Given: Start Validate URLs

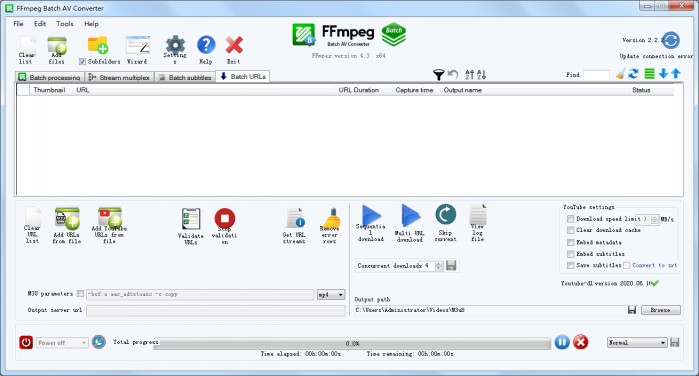Looking at the screenshot, I should tap(191, 219).
